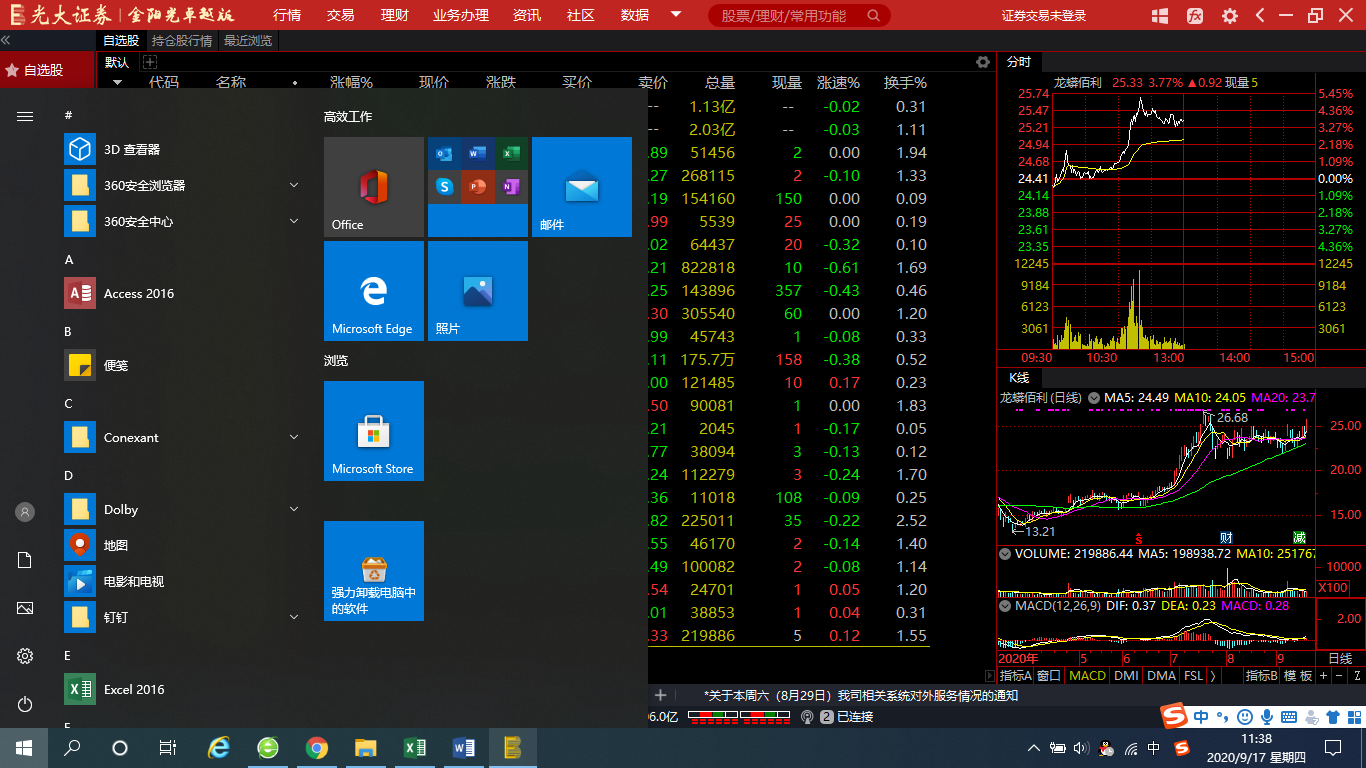Open the fx formula icon in title bar
Image resolution: width=1366 pixels, height=768 pixels.
click(1195, 16)
